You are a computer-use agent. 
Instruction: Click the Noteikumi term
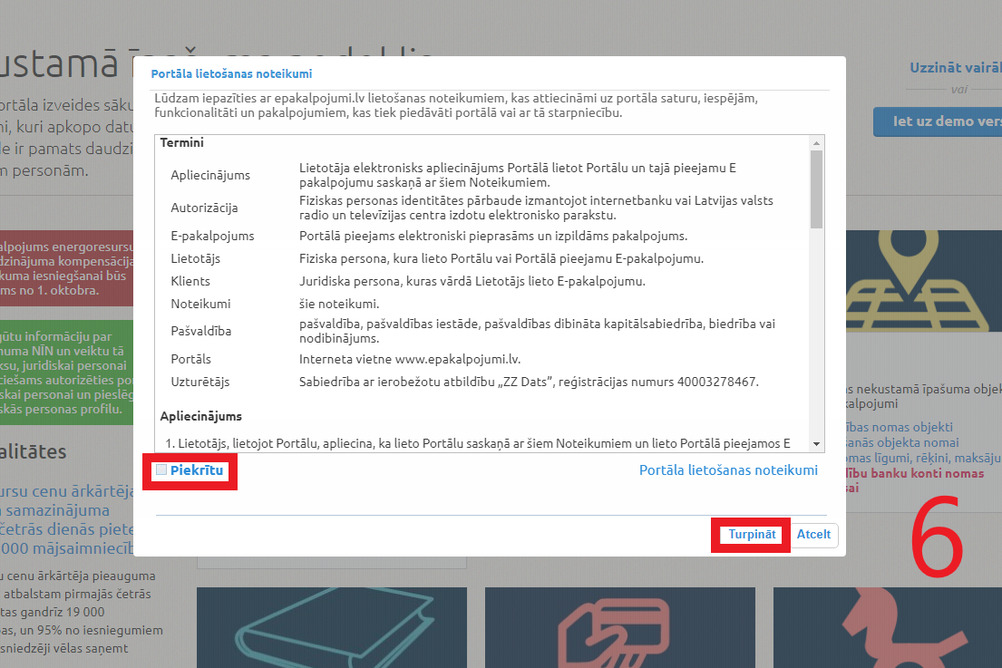tap(201, 304)
